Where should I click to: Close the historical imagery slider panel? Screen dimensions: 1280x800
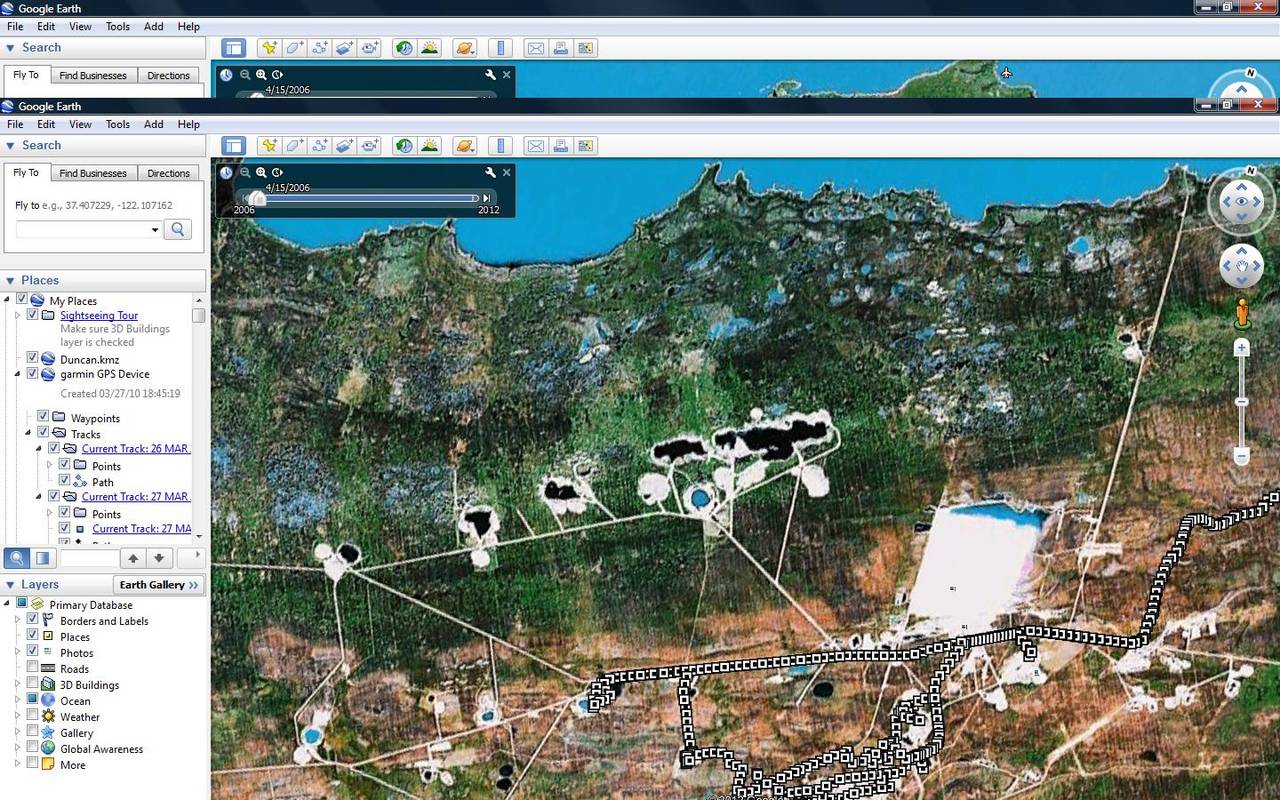(506, 172)
